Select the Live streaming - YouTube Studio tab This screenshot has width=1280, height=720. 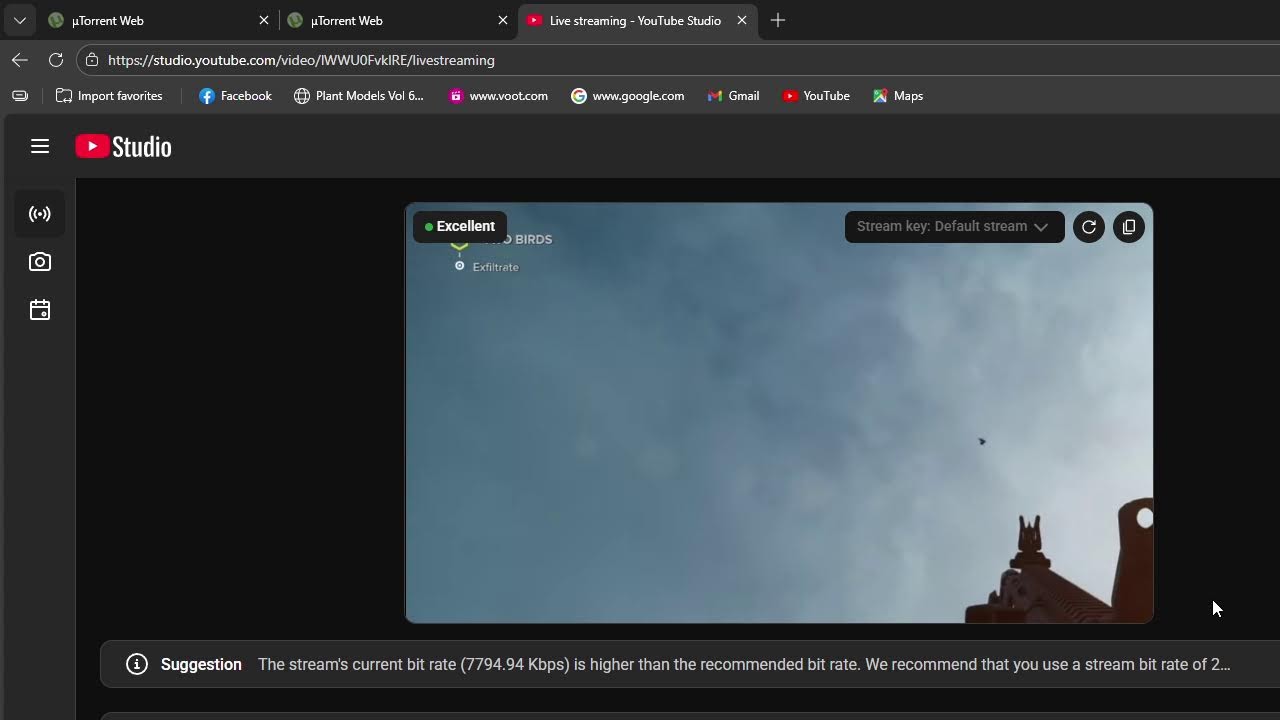point(637,20)
